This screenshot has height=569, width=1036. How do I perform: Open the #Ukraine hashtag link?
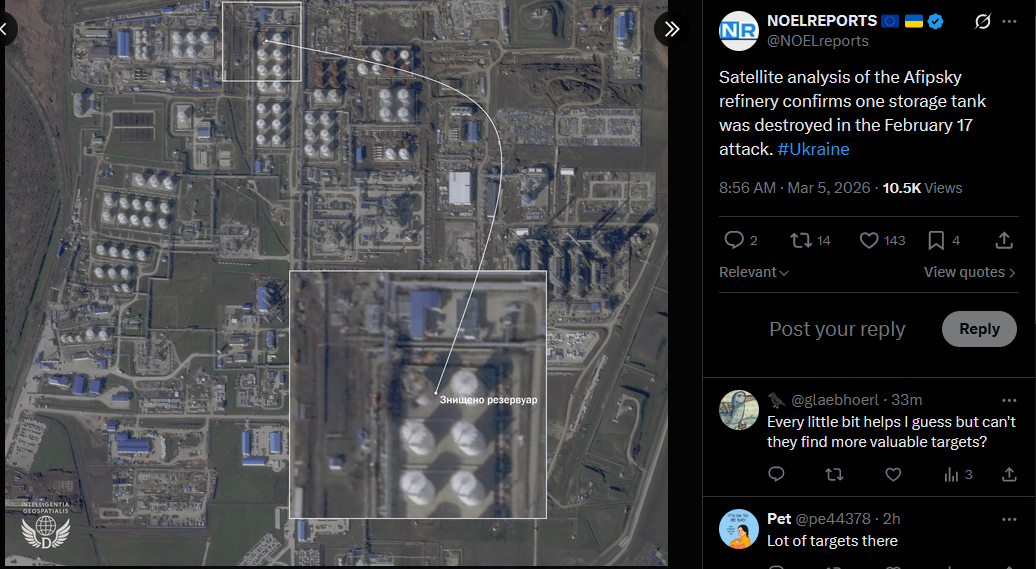point(813,149)
